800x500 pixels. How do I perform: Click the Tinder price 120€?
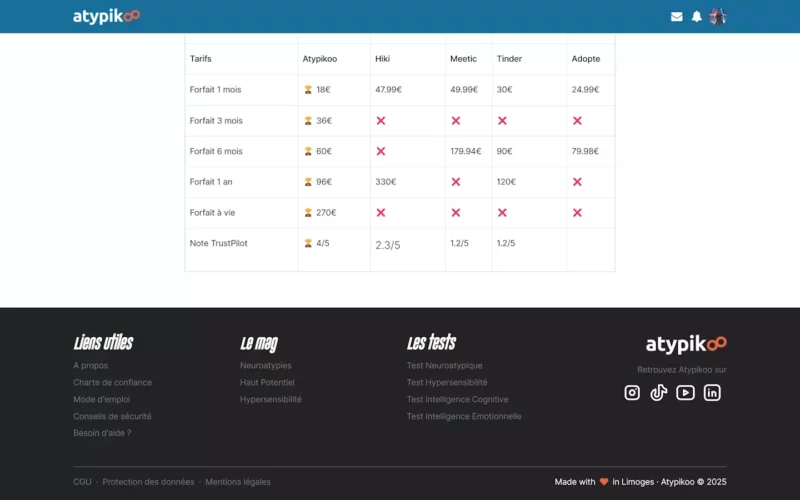click(x=506, y=182)
